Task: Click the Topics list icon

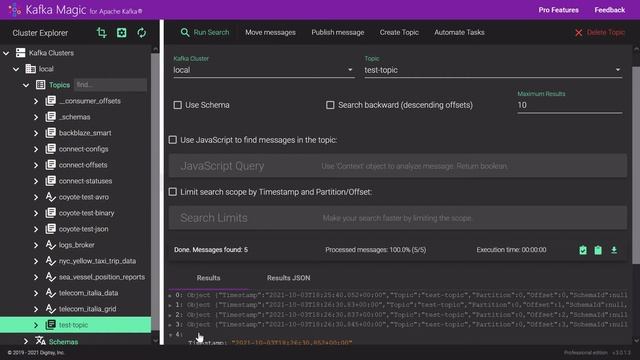Action: [x=40, y=85]
